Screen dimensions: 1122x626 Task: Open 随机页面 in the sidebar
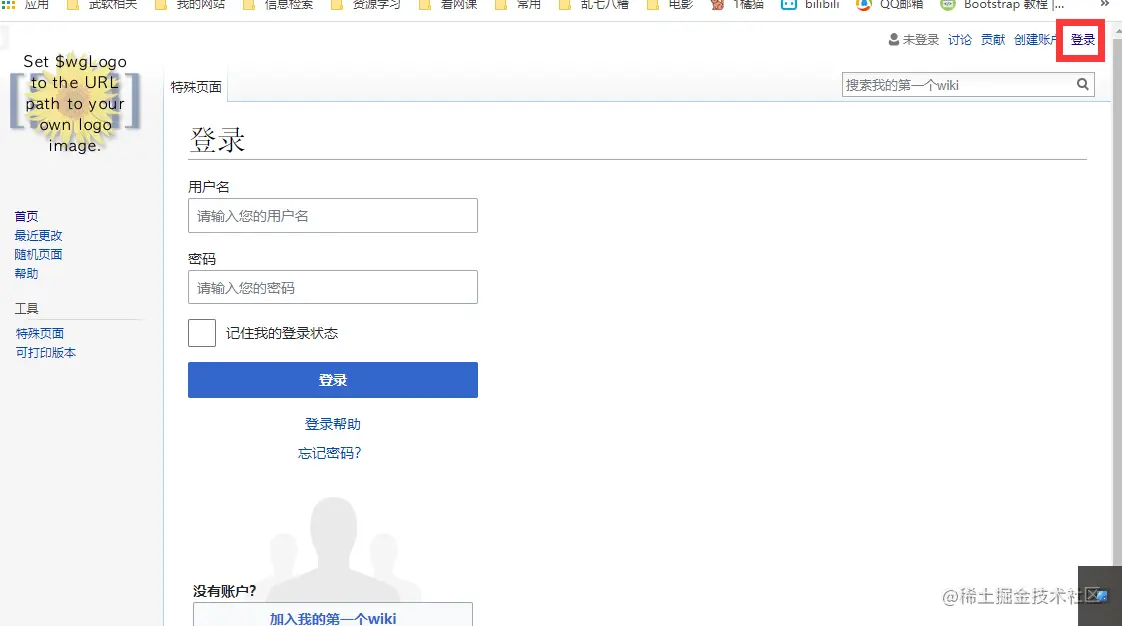pyautogui.click(x=39, y=255)
